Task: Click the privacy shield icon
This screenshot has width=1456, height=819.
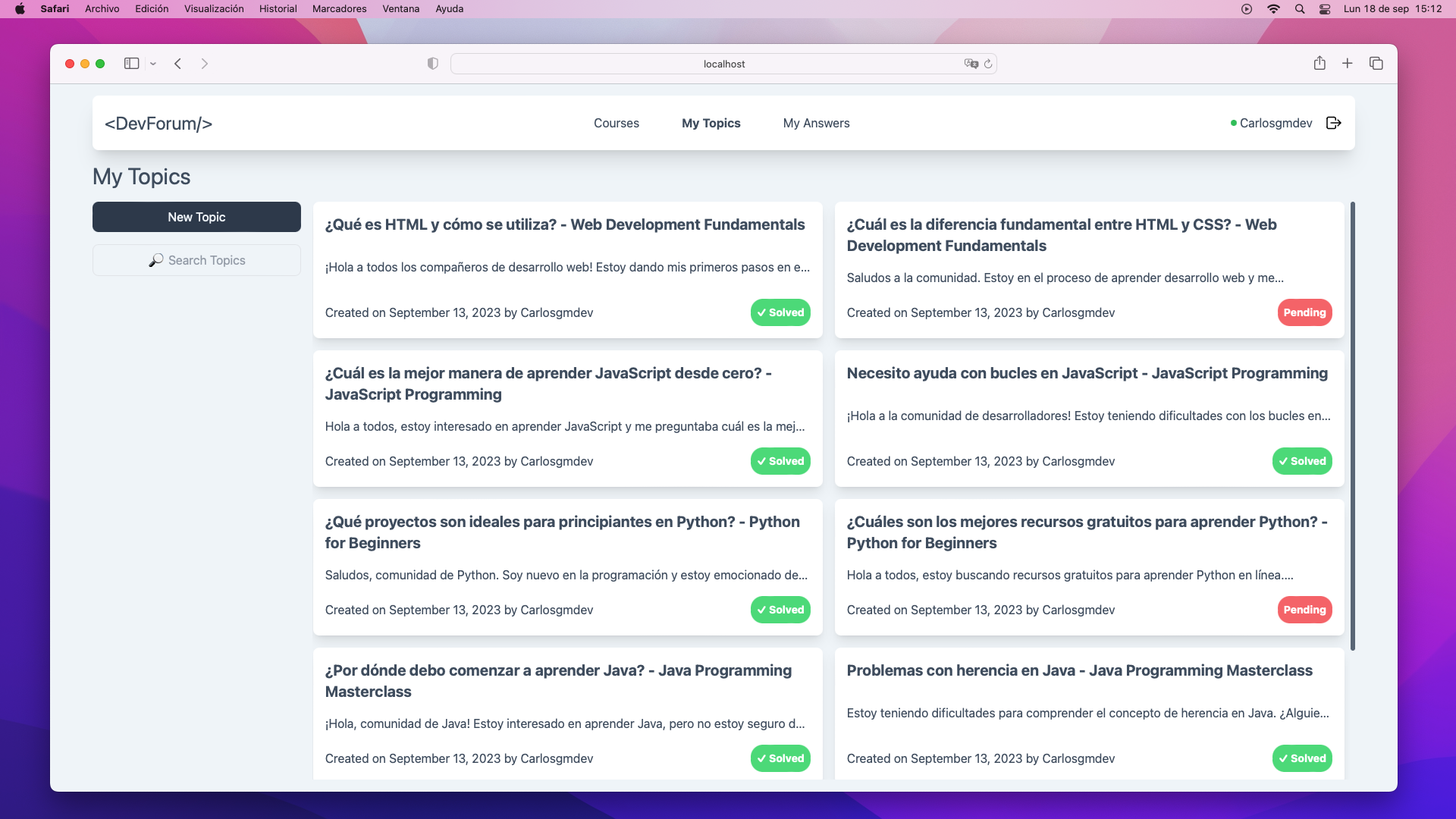Action: pyautogui.click(x=432, y=64)
